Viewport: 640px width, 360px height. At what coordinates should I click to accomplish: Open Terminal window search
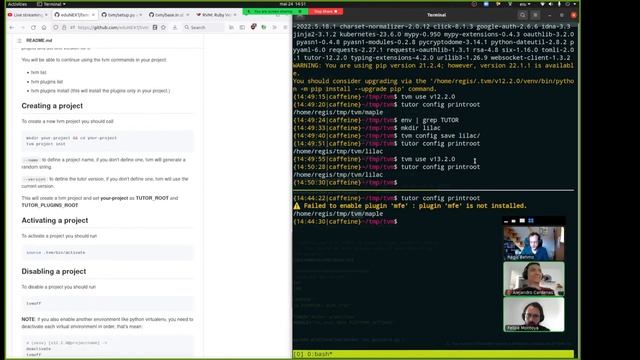[522, 15]
